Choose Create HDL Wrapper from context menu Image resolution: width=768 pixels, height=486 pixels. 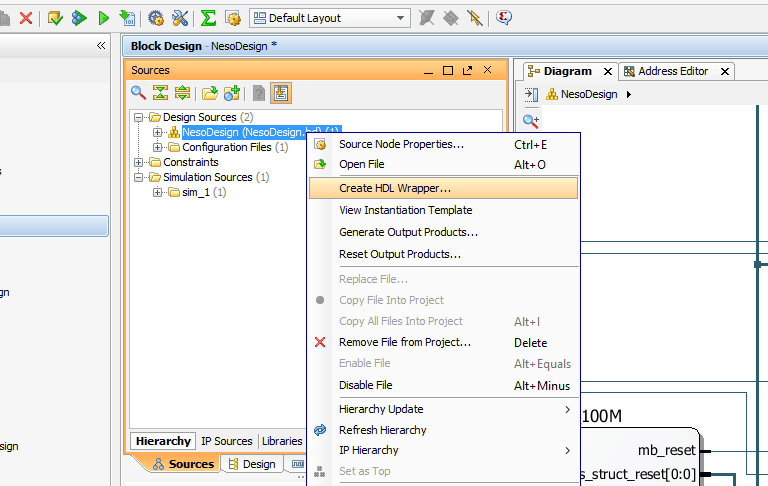click(x=395, y=188)
